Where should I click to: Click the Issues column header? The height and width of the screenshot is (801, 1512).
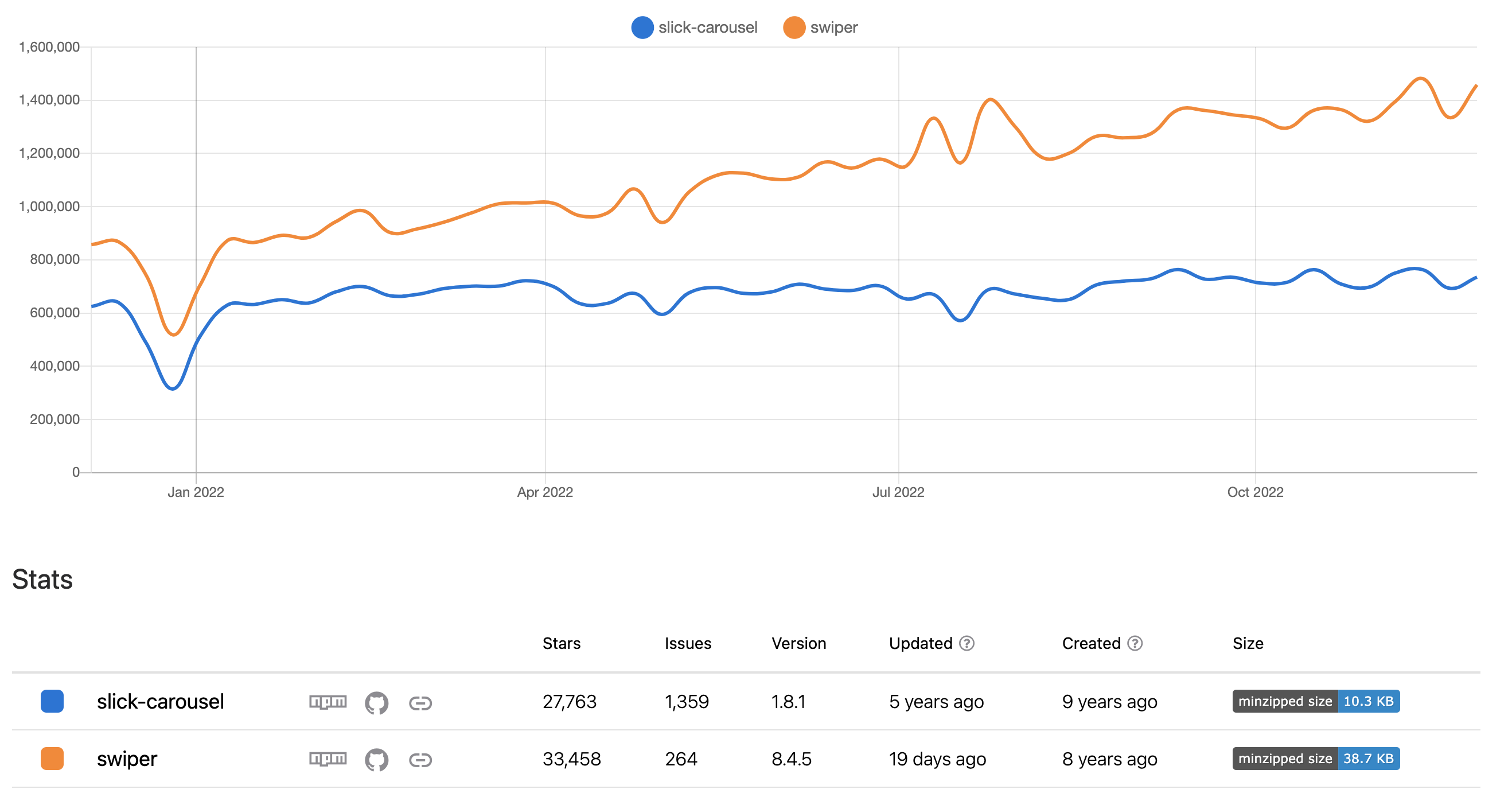(687, 644)
